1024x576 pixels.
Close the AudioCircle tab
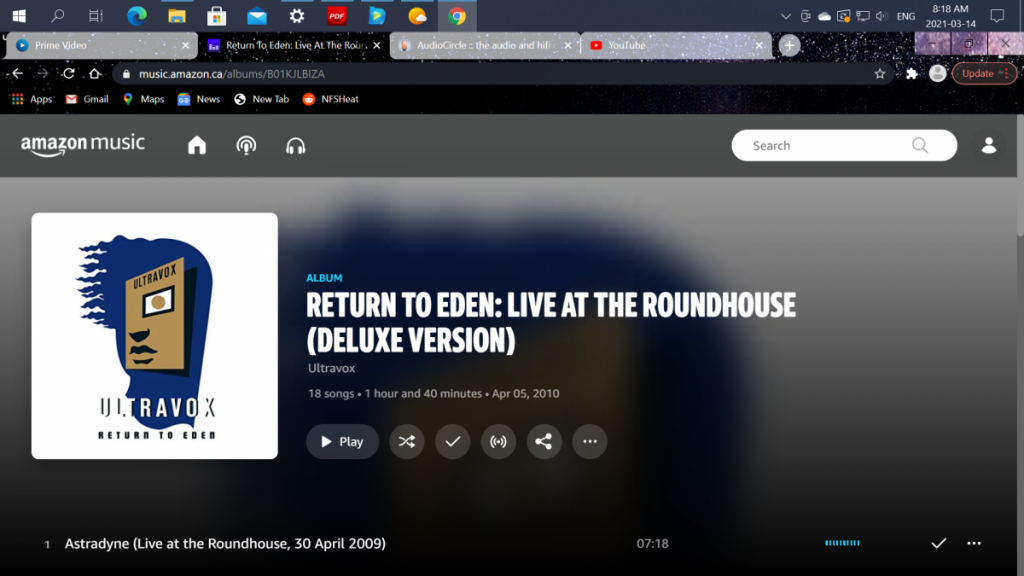[x=568, y=45]
